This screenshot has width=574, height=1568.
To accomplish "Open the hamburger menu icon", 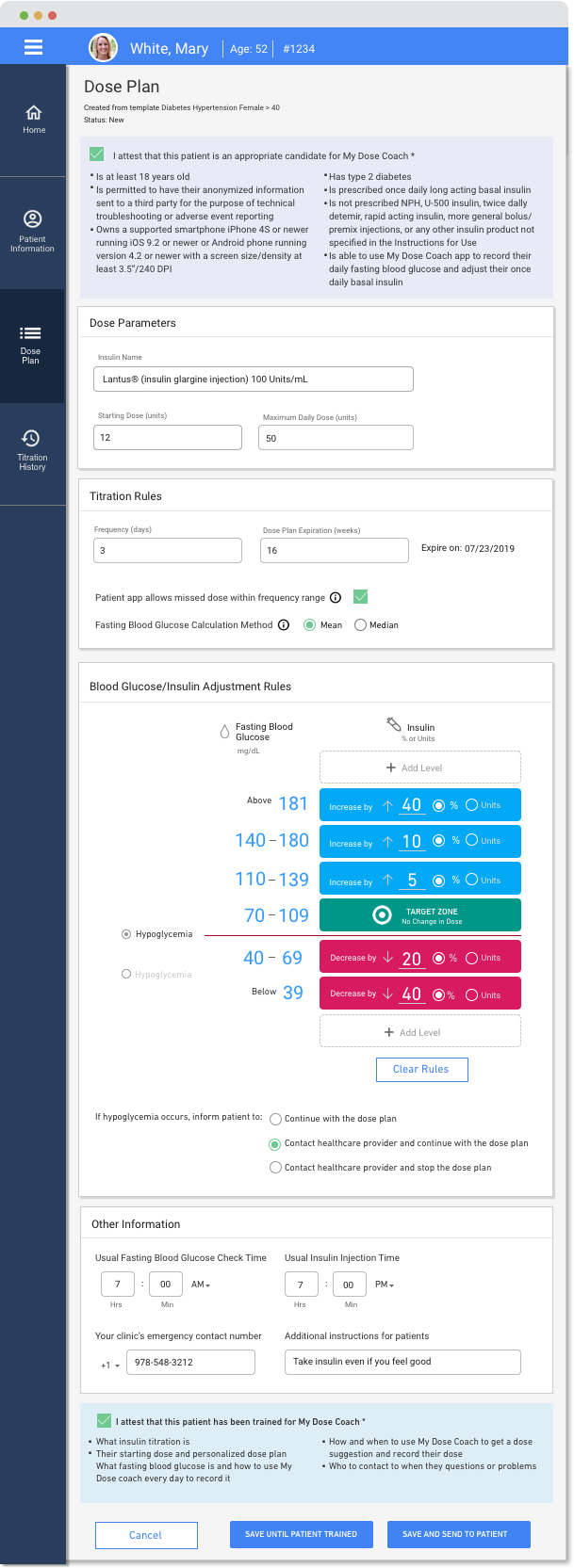I will pyautogui.click(x=33, y=47).
